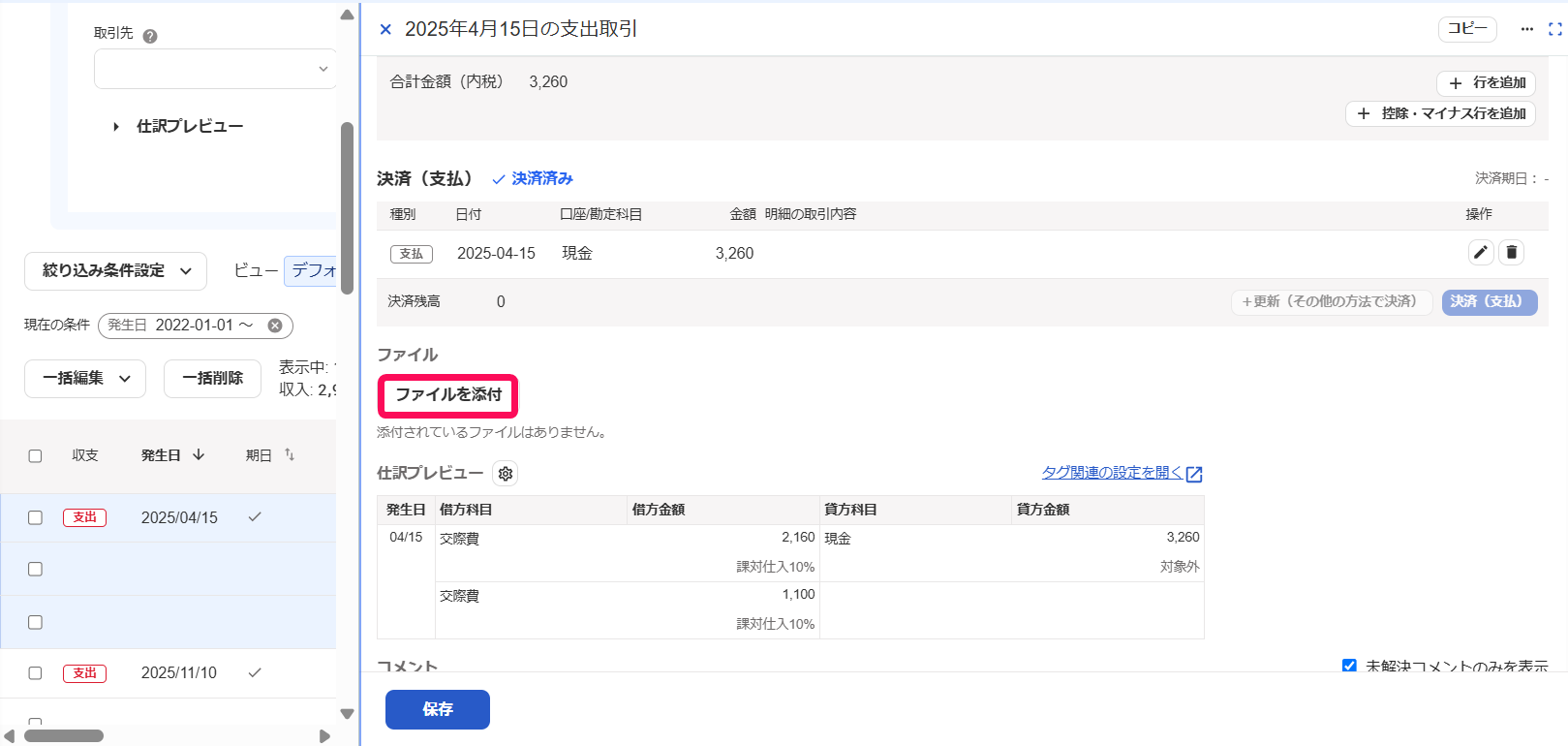Expand the left-panel 仕訳プレビュー section

pos(178,126)
